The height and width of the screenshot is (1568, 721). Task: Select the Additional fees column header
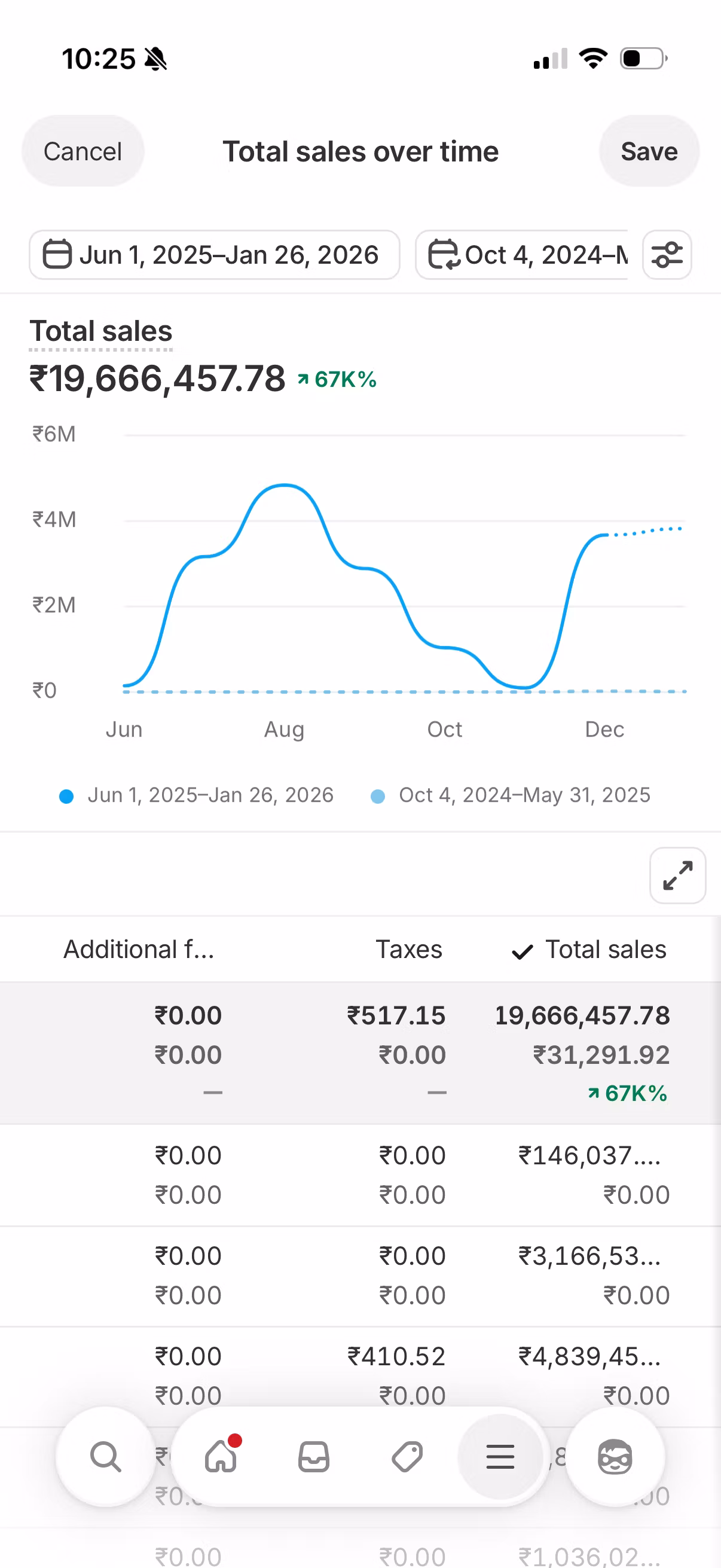point(139,950)
